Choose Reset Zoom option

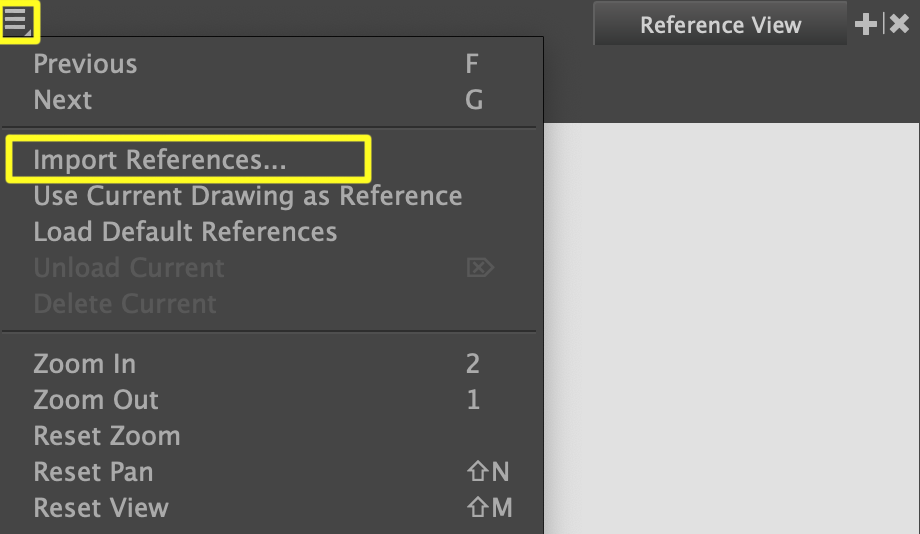coord(107,436)
